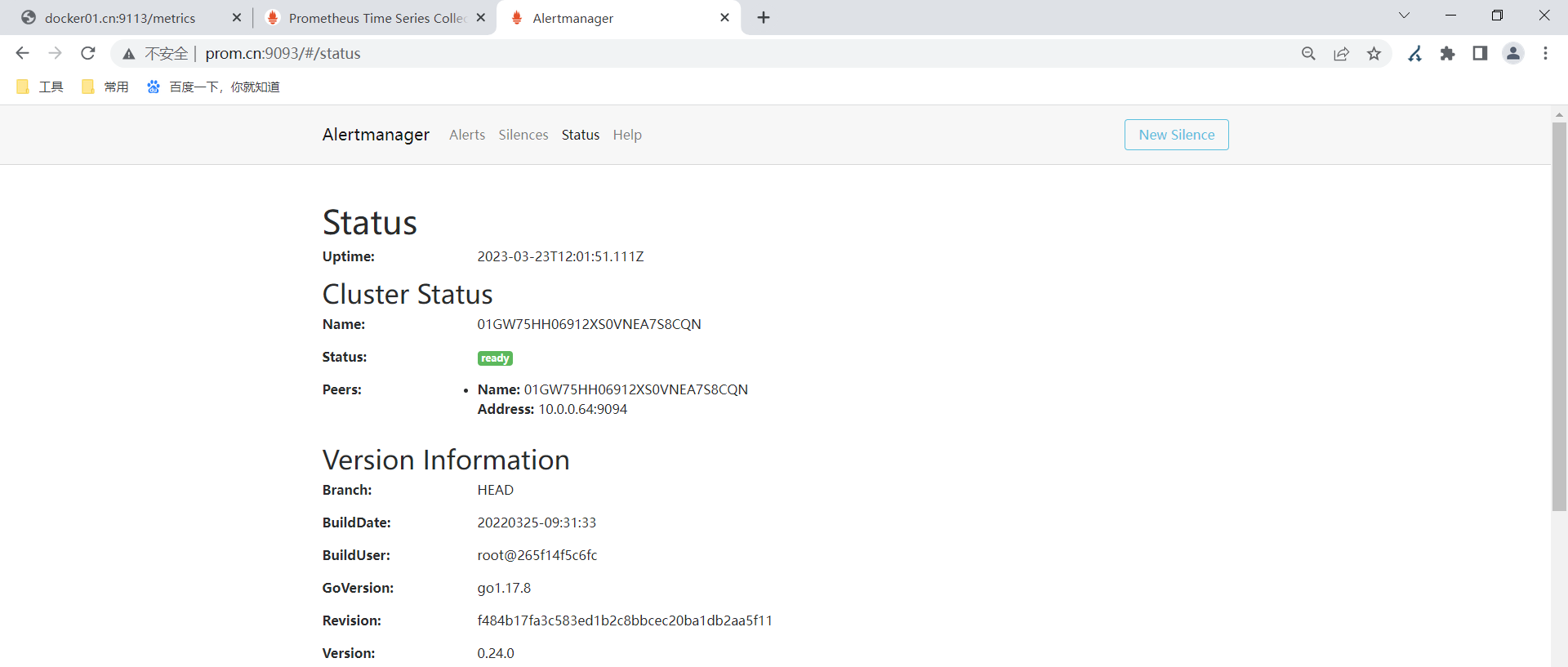This screenshot has height=667, width=1568.
Task: Click the not-secure warning icon
Action: [129, 54]
